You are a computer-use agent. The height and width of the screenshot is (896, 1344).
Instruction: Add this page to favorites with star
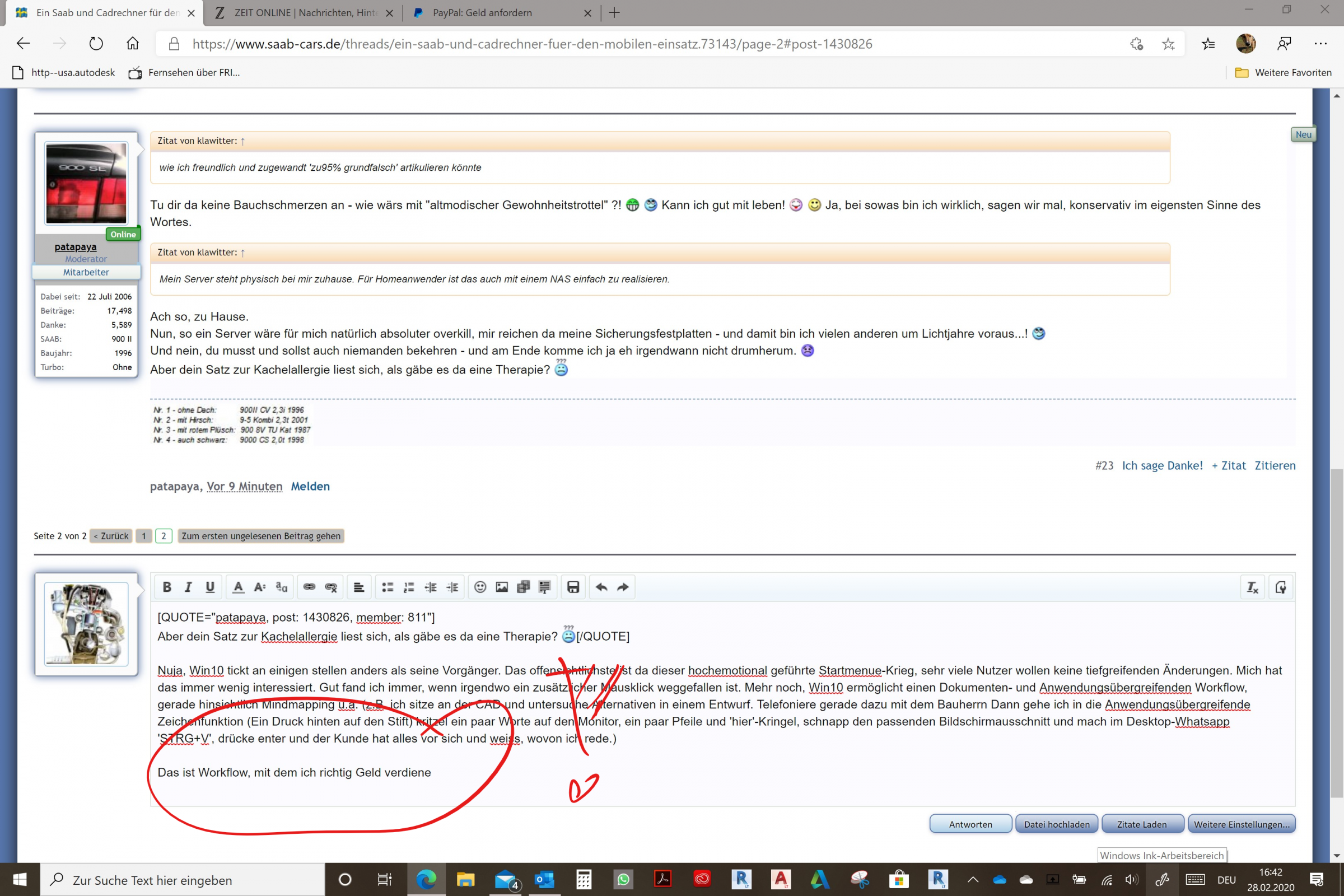1168,44
